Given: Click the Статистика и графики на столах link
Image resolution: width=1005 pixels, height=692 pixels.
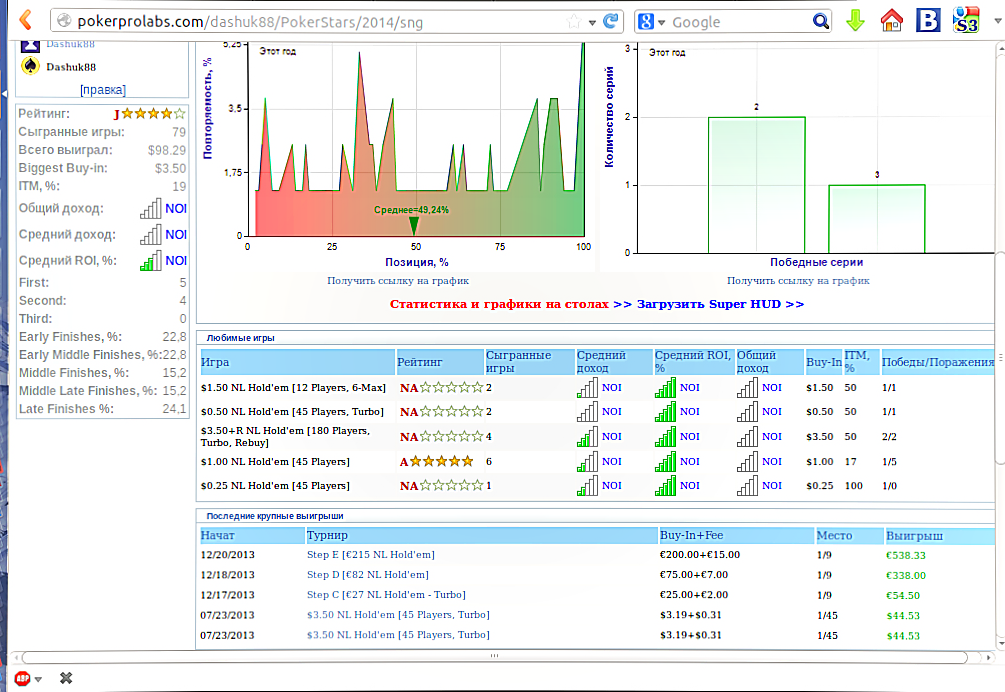Looking at the screenshot, I should pos(499,304).
